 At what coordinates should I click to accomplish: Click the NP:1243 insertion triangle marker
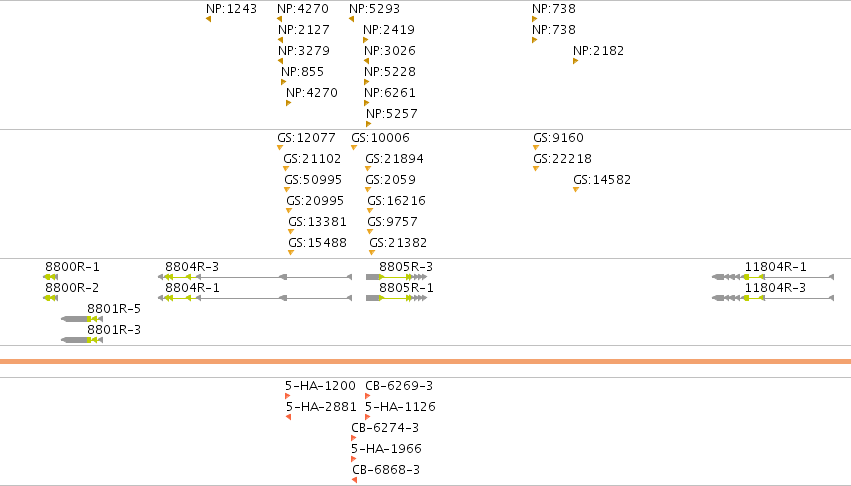click(x=208, y=19)
